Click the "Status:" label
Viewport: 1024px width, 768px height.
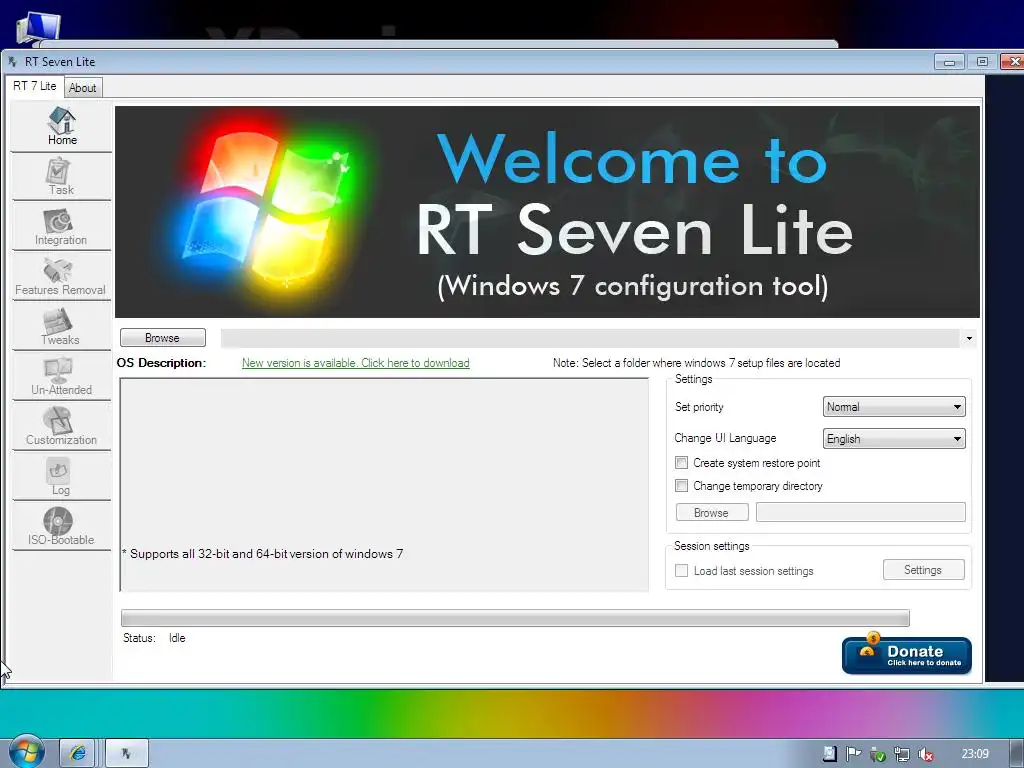click(139, 638)
